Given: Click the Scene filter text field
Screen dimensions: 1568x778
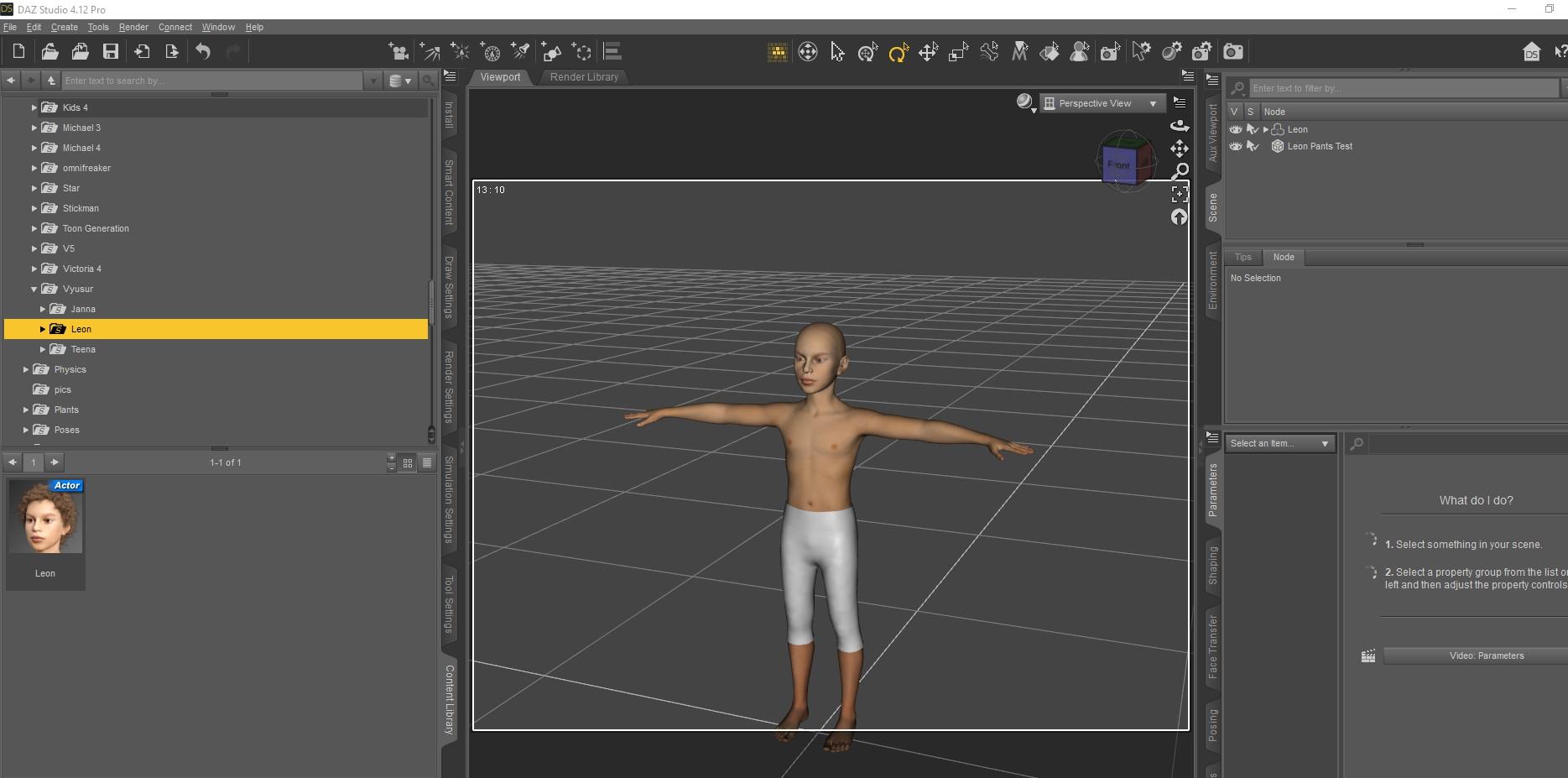Looking at the screenshot, I should coord(1404,88).
